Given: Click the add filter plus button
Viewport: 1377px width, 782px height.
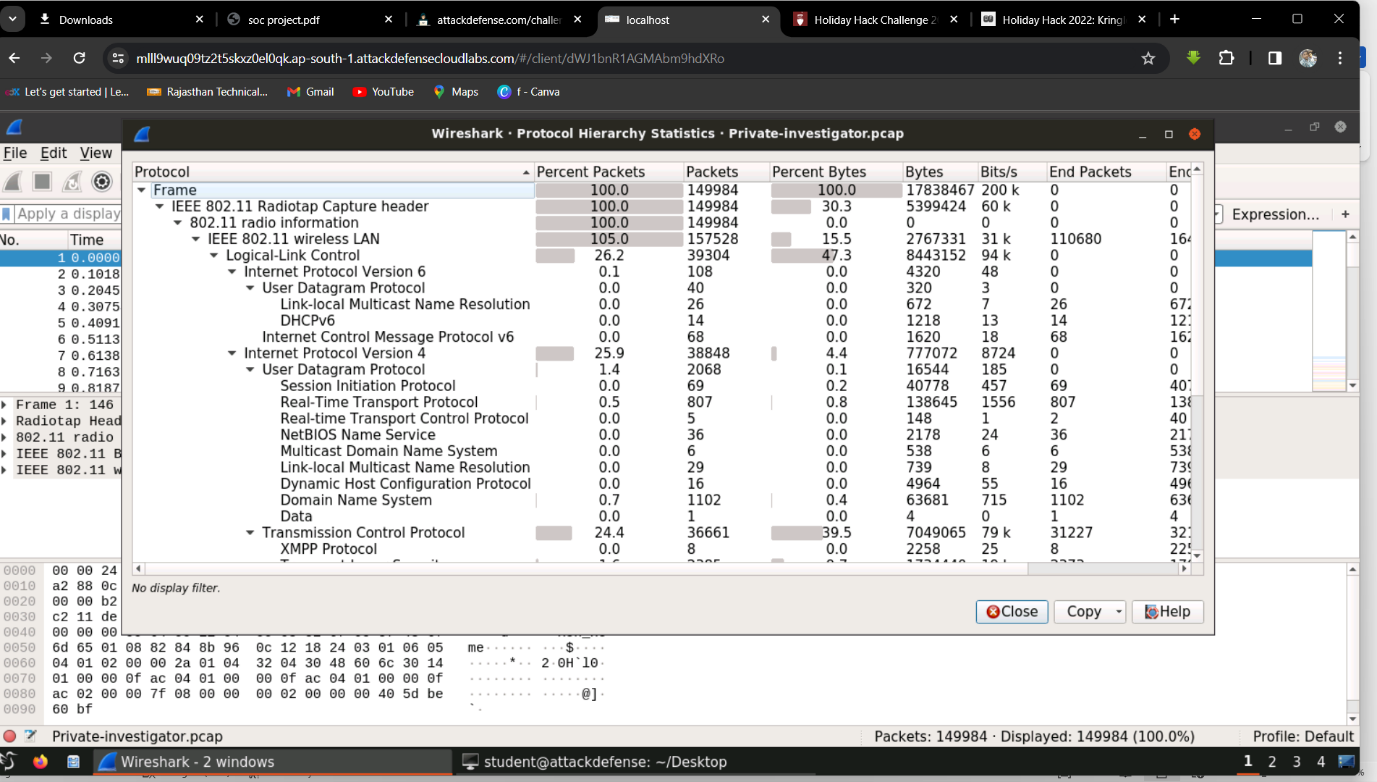Looking at the screenshot, I should (1345, 214).
